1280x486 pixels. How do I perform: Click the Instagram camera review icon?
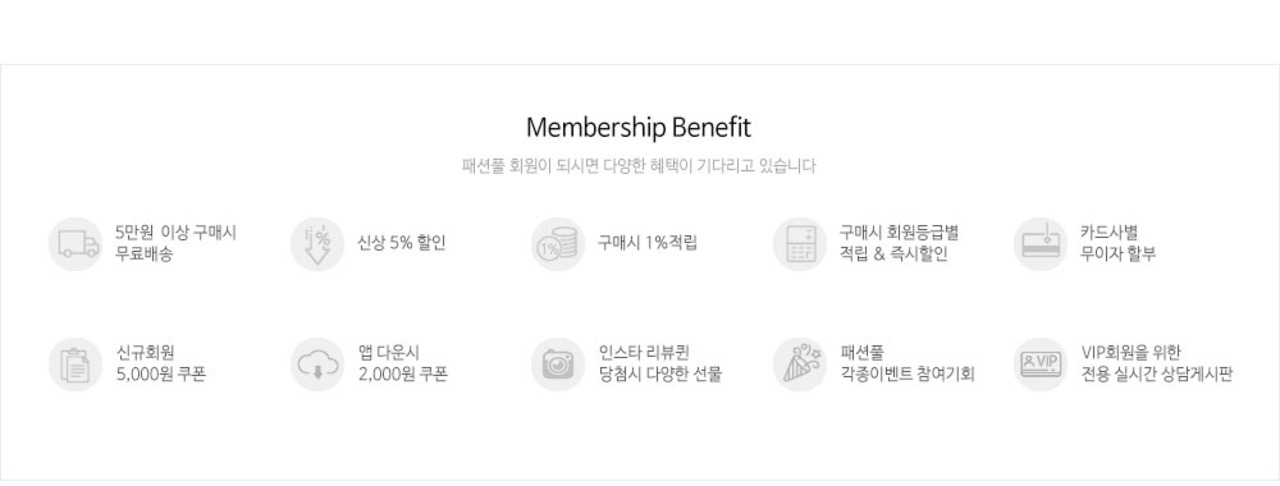pyautogui.click(x=558, y=364)
